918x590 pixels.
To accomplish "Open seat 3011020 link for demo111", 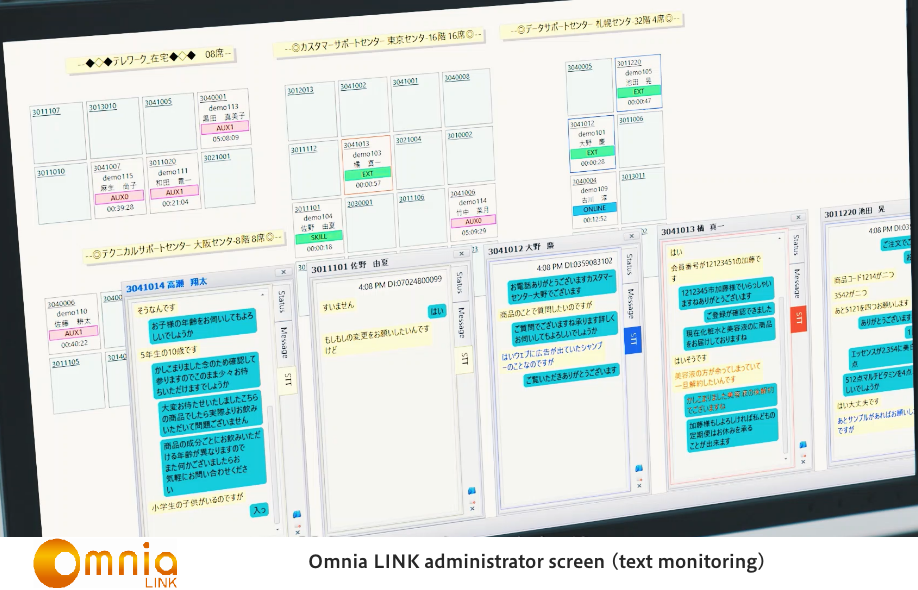I will pyautogui.click(x=162, y=162).
